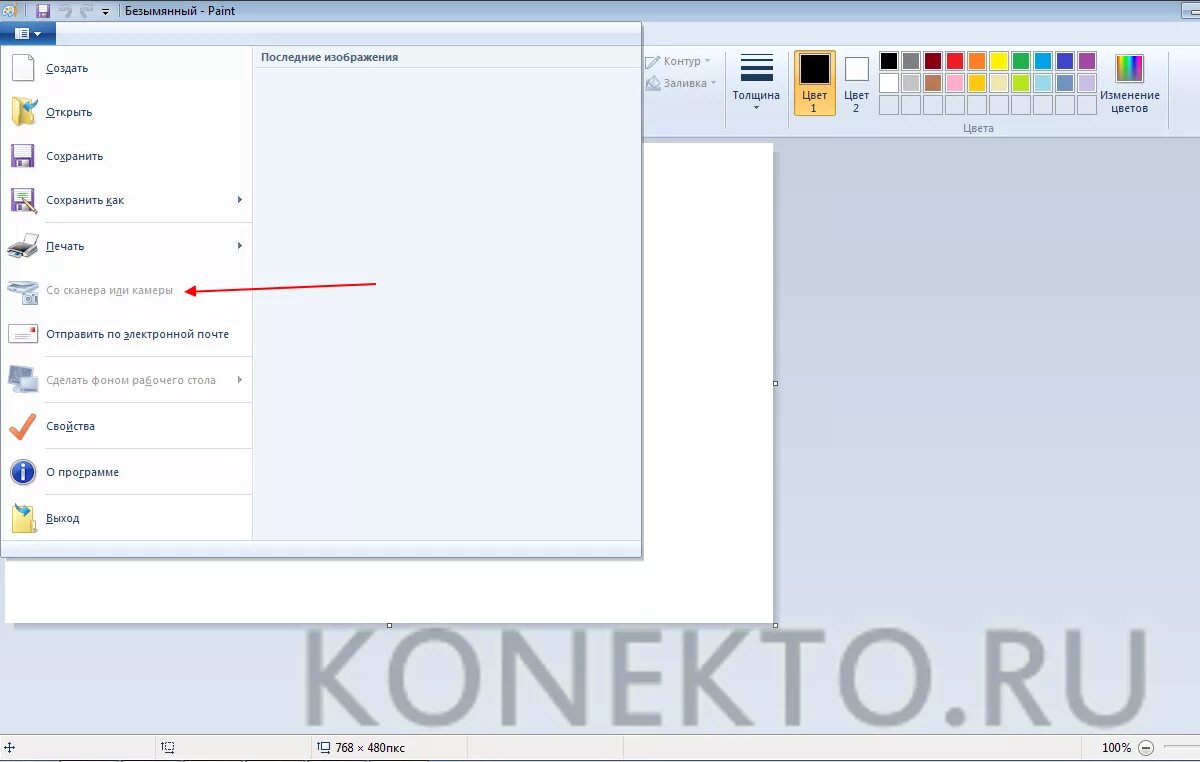Viewport: 1200px width, 762px height.
Task: Click the scanner icon beside Со сканера
Action: [23, 290]
